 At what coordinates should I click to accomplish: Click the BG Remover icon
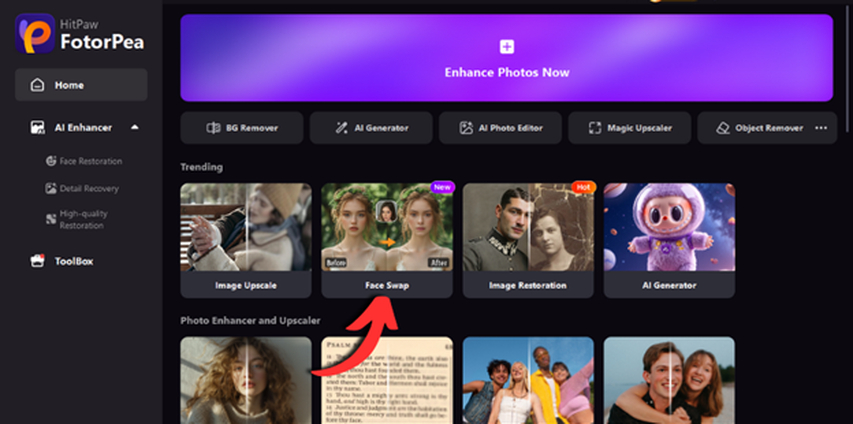point(213,128)
